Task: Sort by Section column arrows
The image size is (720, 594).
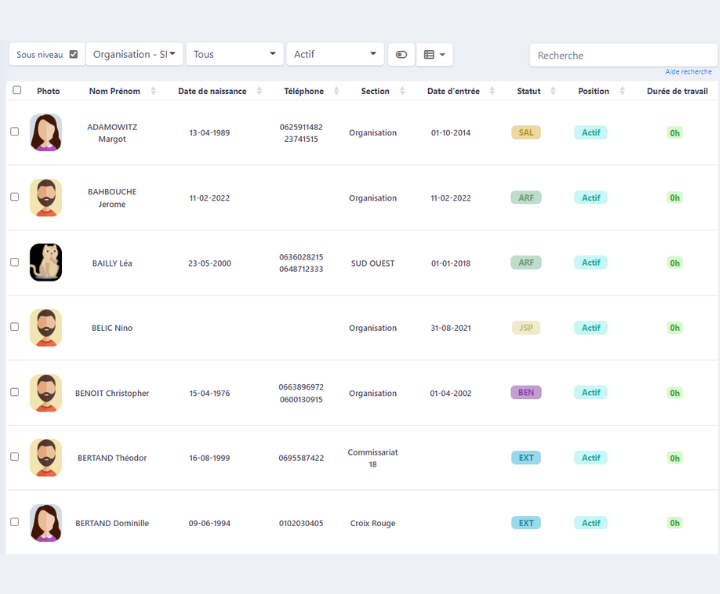Action: click(403, 91)
